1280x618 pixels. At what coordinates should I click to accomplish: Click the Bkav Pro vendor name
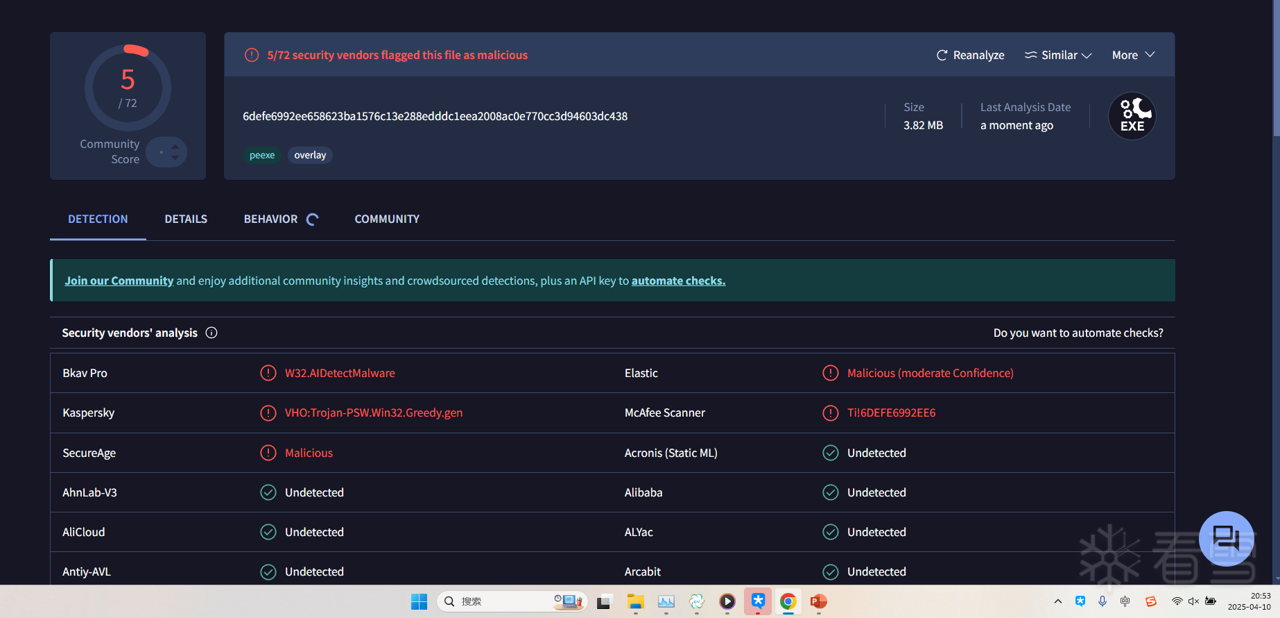(x=85, y=373)
